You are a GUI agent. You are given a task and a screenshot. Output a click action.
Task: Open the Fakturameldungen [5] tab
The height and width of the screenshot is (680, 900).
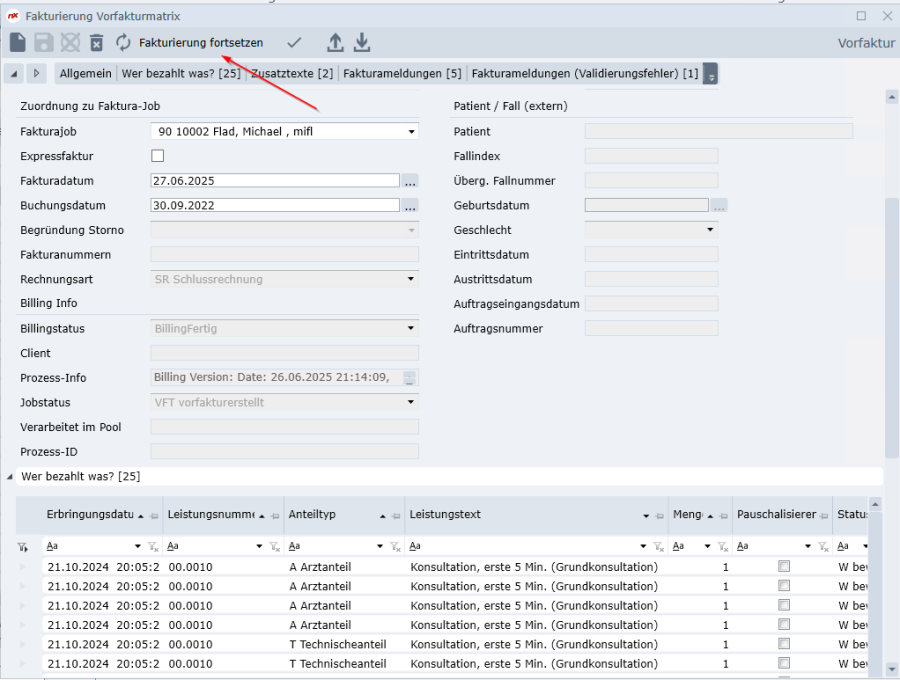pyautogui.click(x=402, y=74)
